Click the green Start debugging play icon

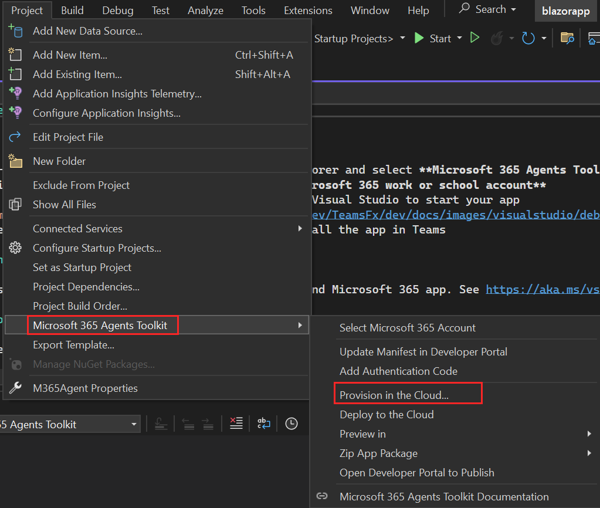(420, 38)
